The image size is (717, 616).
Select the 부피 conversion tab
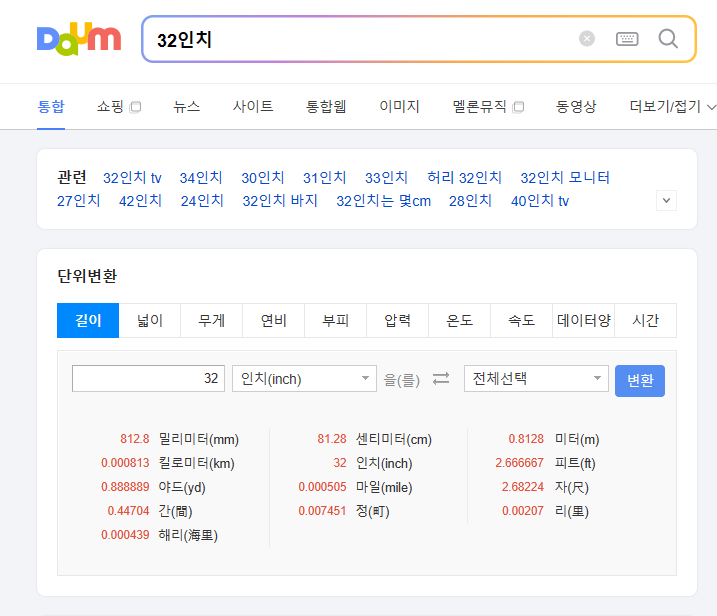tap(336, 320)
